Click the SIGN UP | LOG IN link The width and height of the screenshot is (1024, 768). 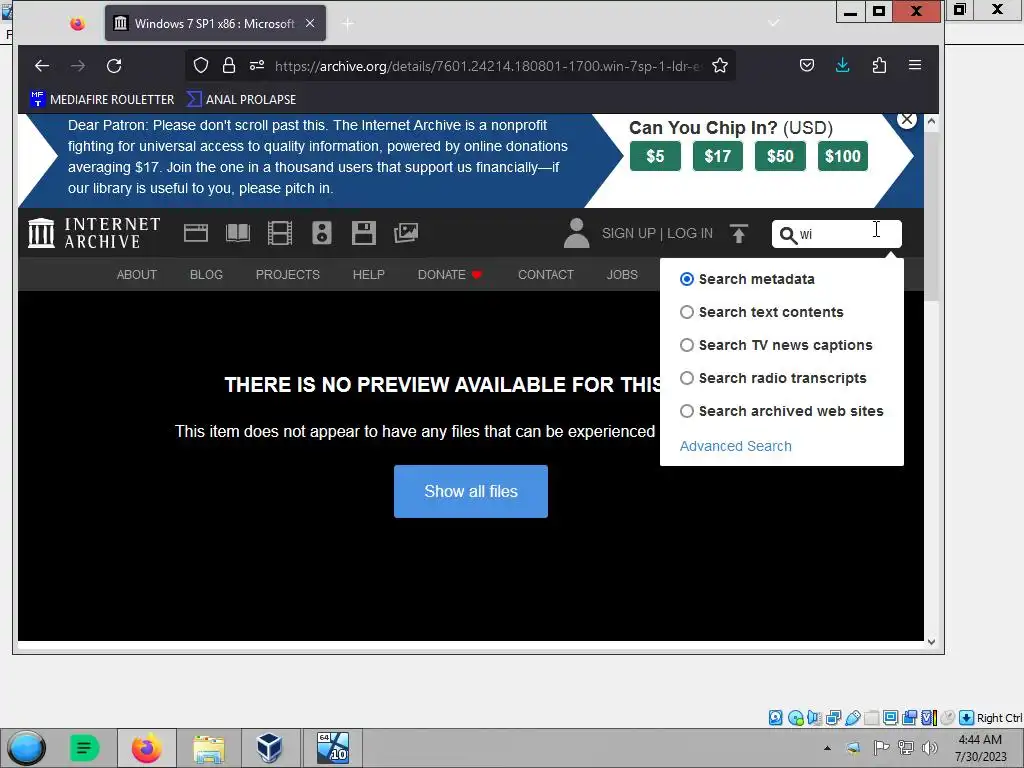[x=657, y=233]
